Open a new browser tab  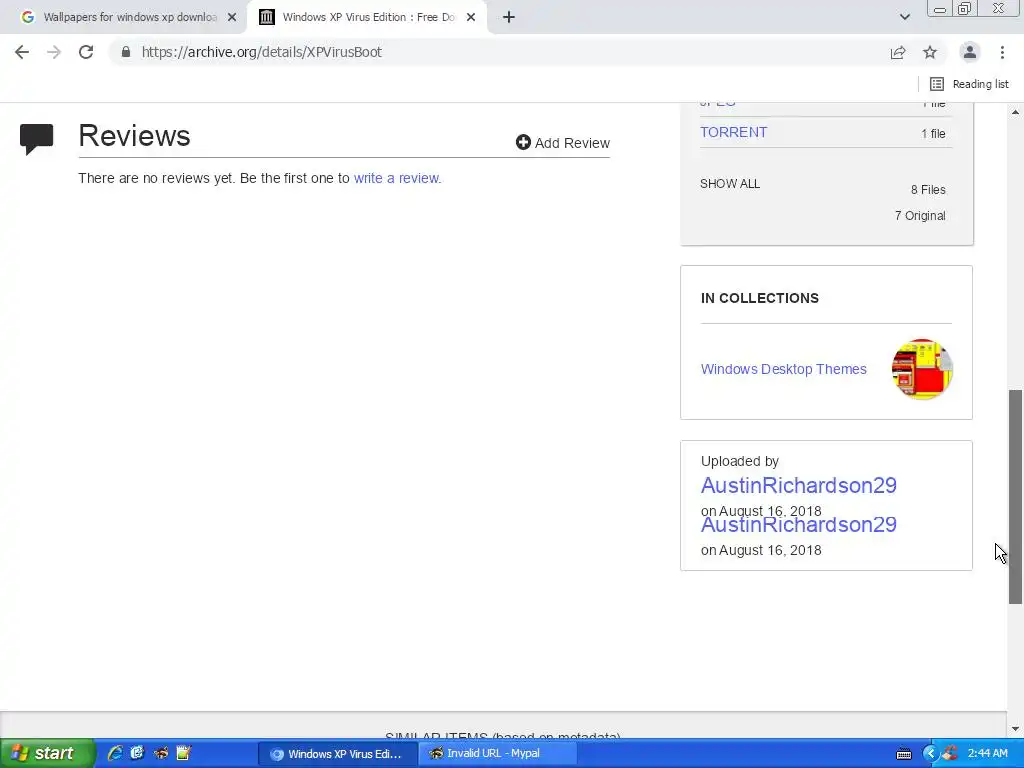pyautogui.click(x=509, y=18)
